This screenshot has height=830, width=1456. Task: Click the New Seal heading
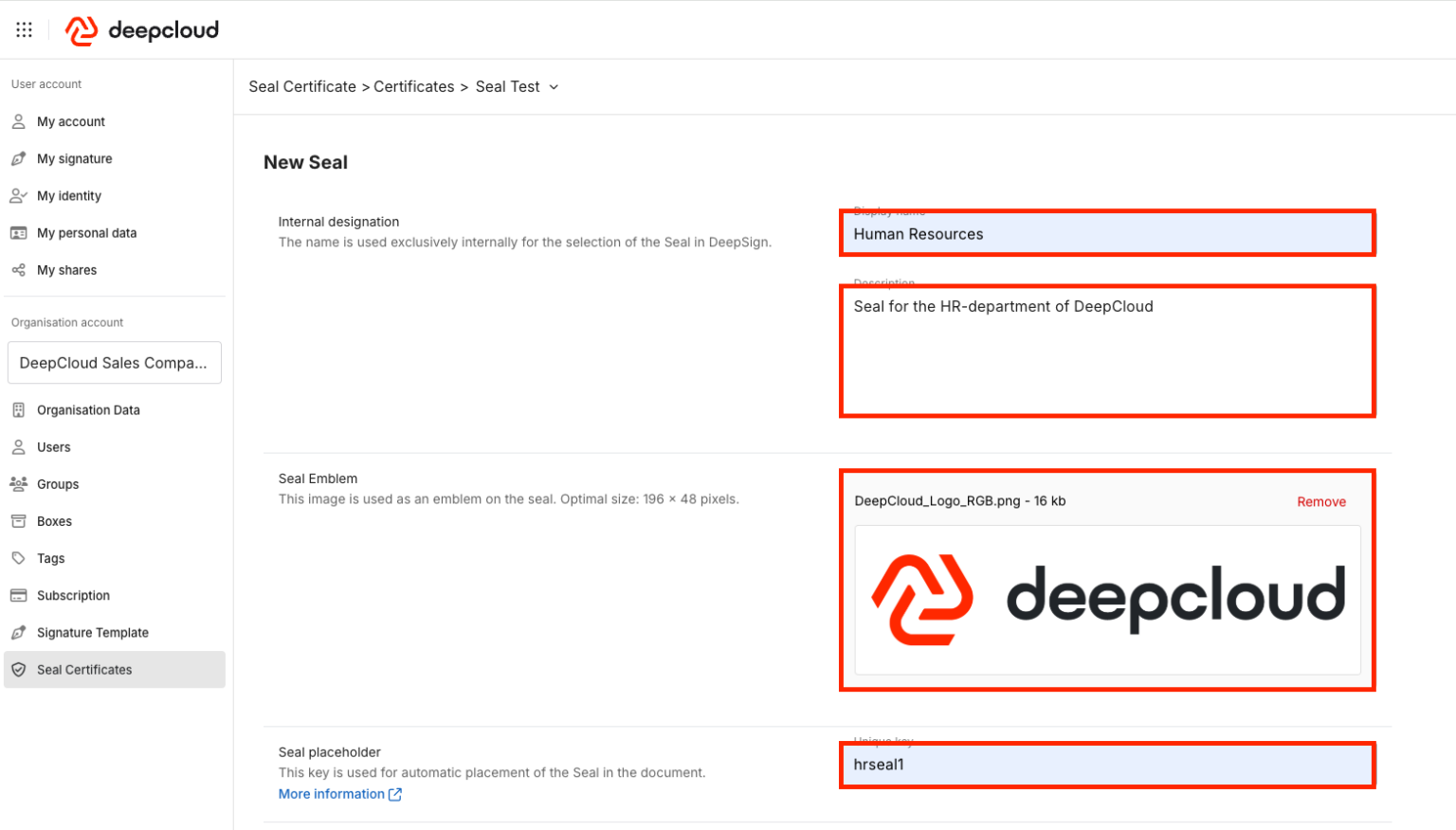(x=305, y=162)
